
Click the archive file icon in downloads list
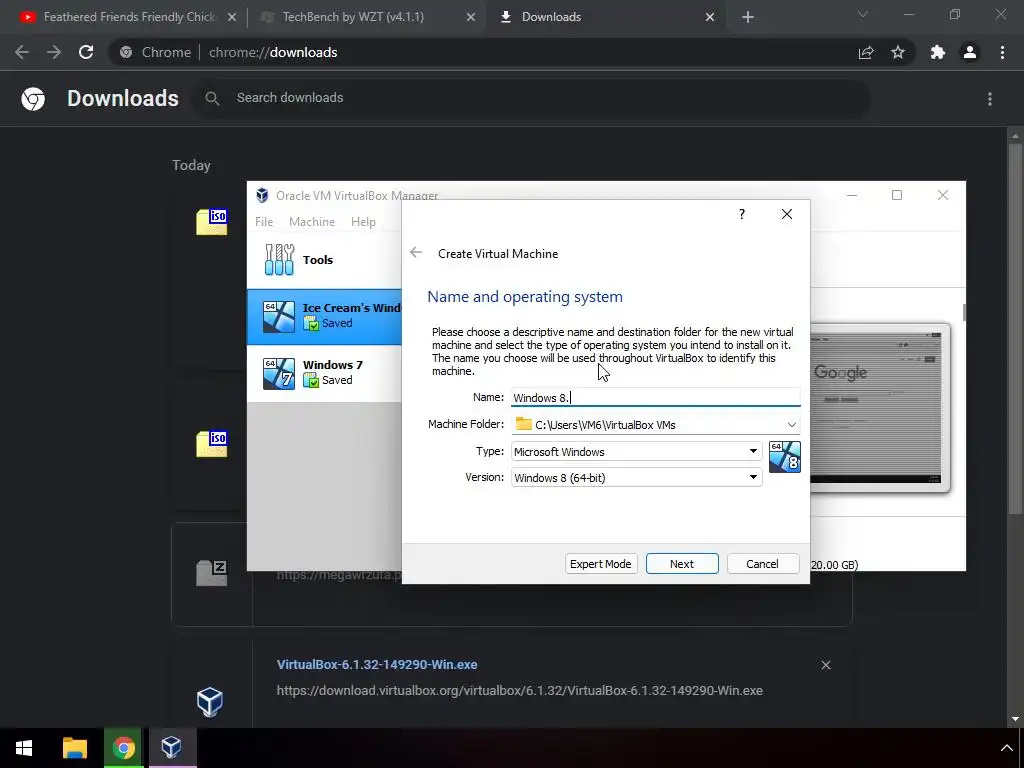[x=212, y=573]
